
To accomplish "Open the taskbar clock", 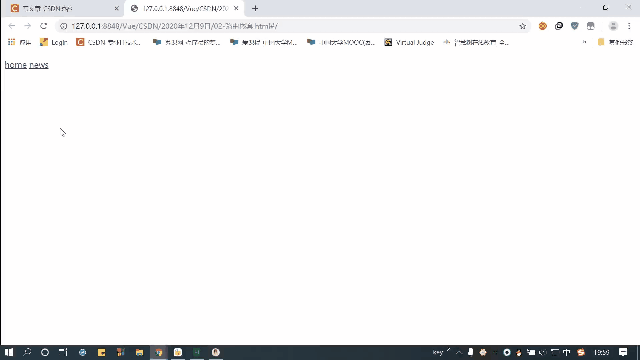I will click(602, 352).
